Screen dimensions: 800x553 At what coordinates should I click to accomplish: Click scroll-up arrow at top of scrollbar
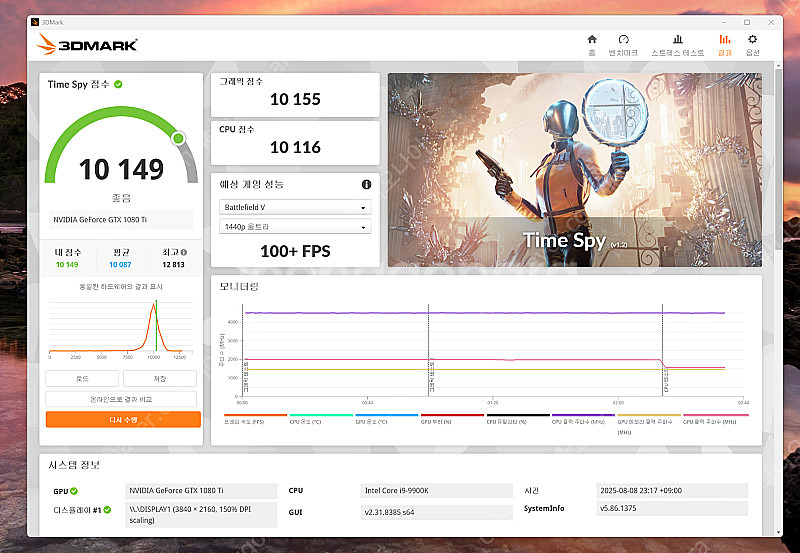778,66
